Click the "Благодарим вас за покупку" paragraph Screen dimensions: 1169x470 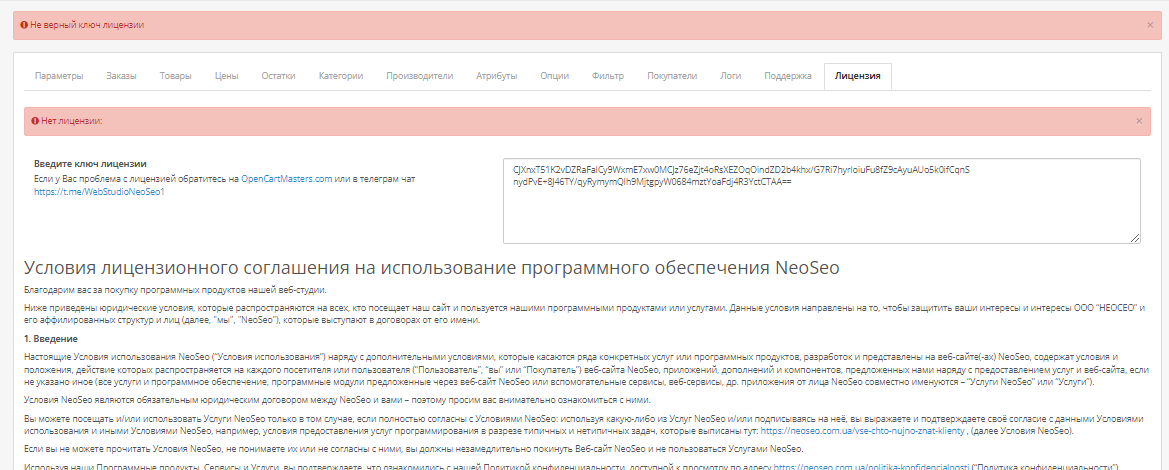tap(175, 290)
